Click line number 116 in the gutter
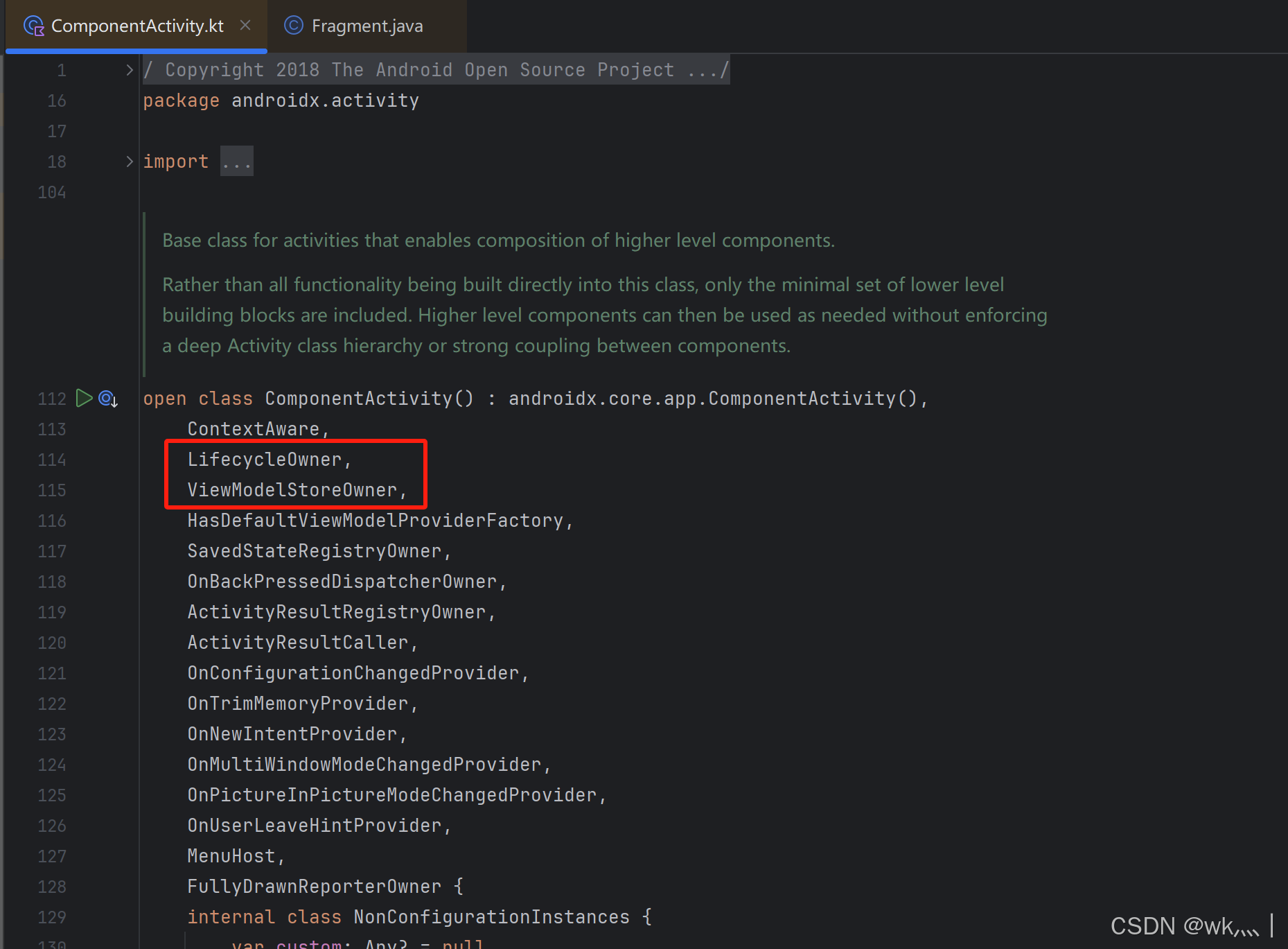This screenshot has width=1288, height=949. click(52, 520)
